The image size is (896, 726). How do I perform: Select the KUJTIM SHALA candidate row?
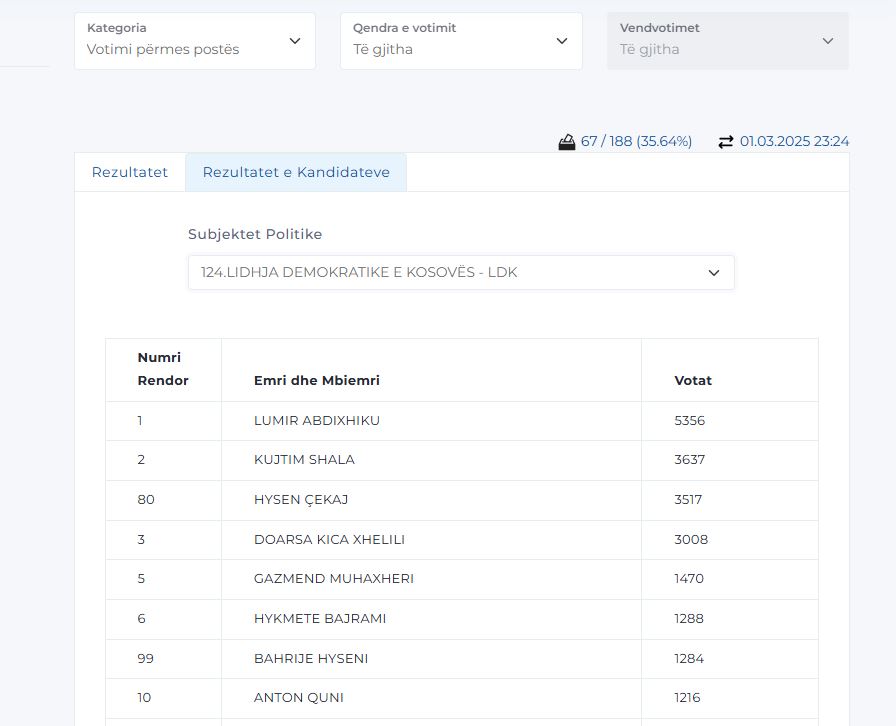tap(304, 460)
